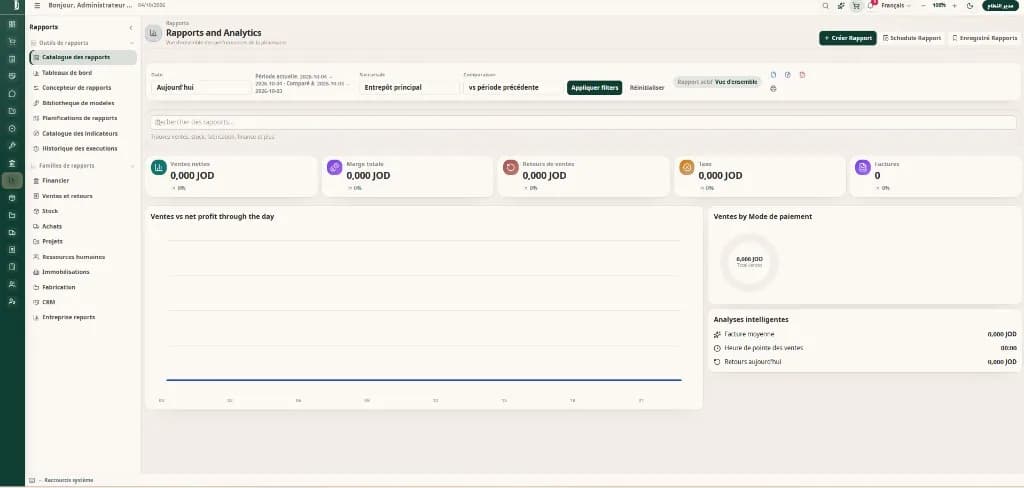Click the Rapport actif Vue d'ensemble chip

717,82
